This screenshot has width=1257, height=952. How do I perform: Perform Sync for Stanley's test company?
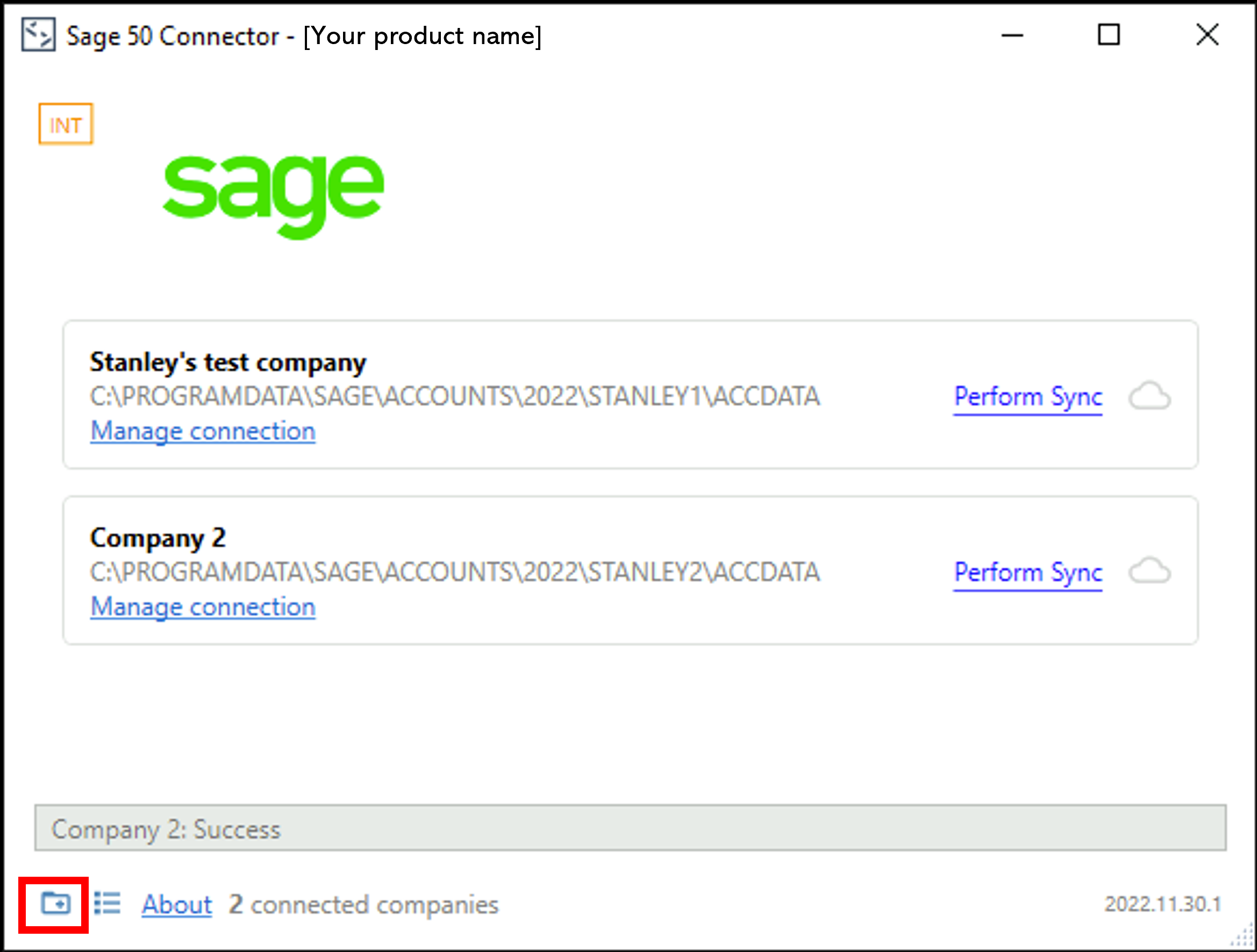click(1027, 397)
